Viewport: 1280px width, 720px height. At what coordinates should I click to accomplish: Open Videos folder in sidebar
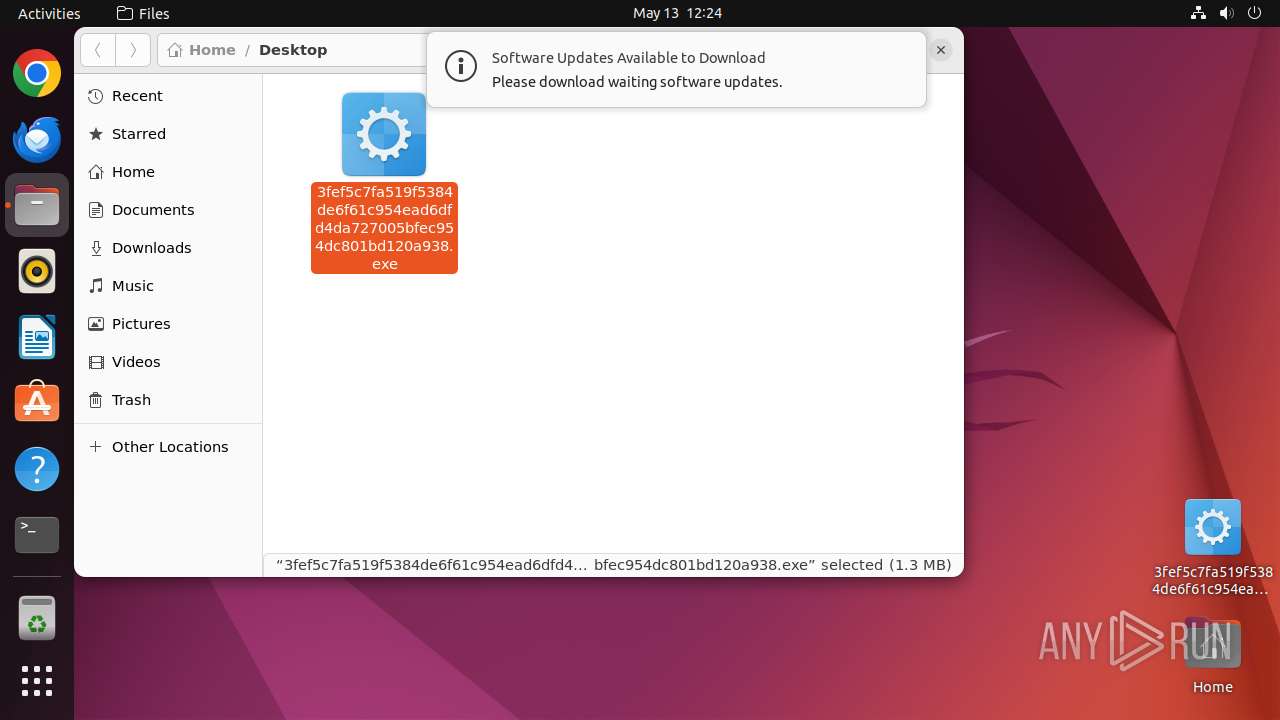(x=168, y=362)
